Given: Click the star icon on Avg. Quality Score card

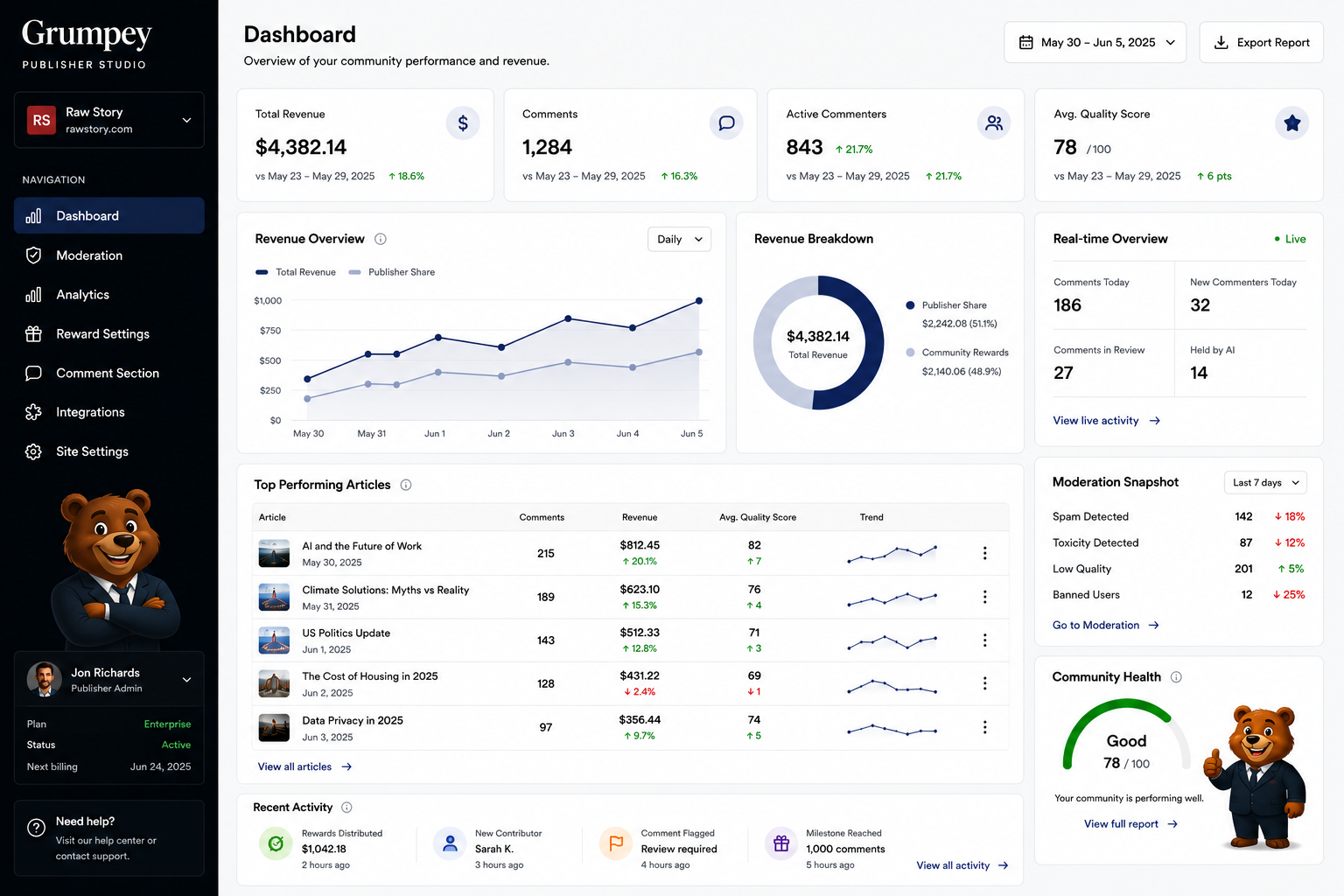Looking at the screenshot, I should click(x=1292, y=123).
